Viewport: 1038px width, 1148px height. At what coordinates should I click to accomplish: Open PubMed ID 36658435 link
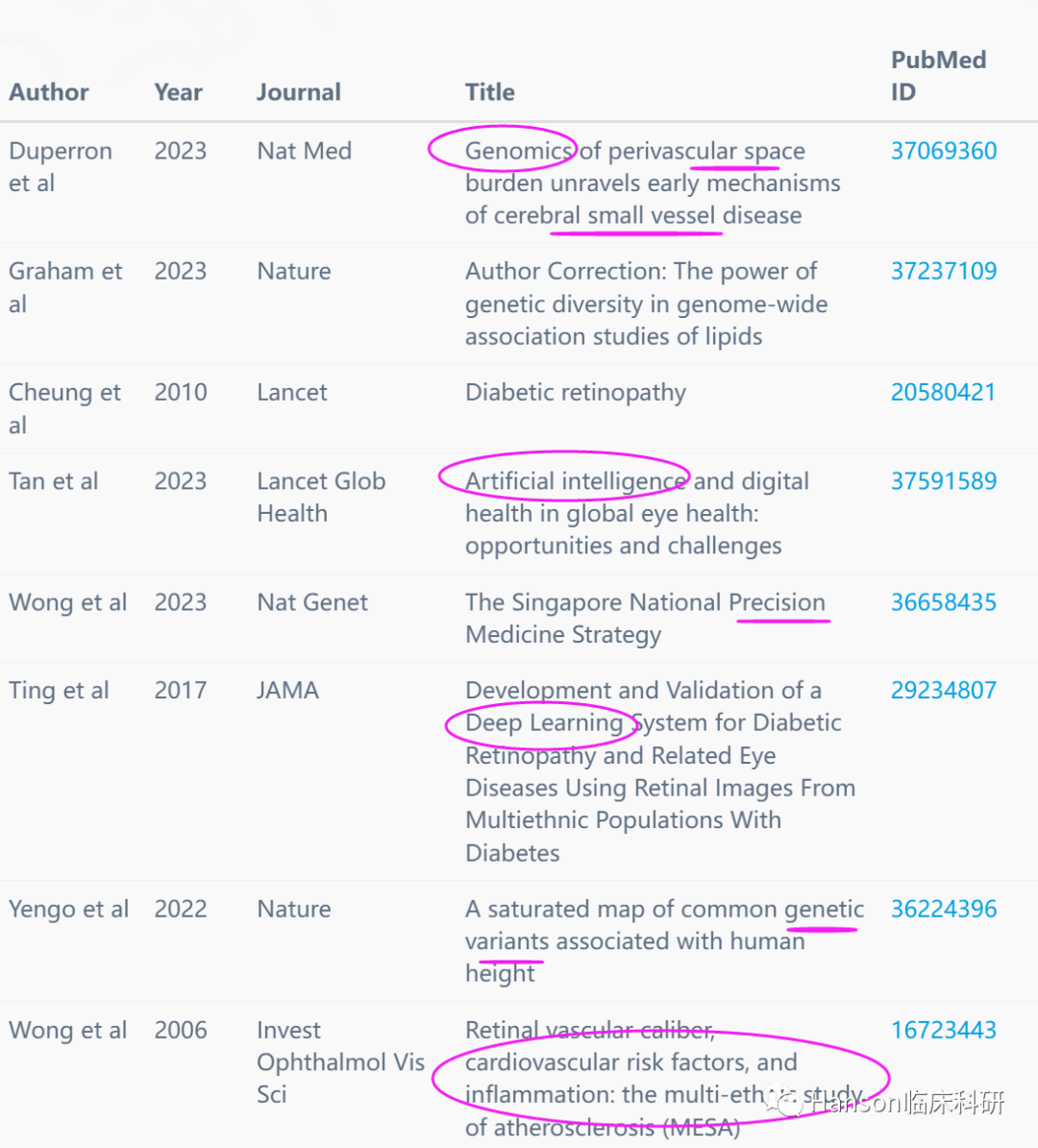point(944,601)
